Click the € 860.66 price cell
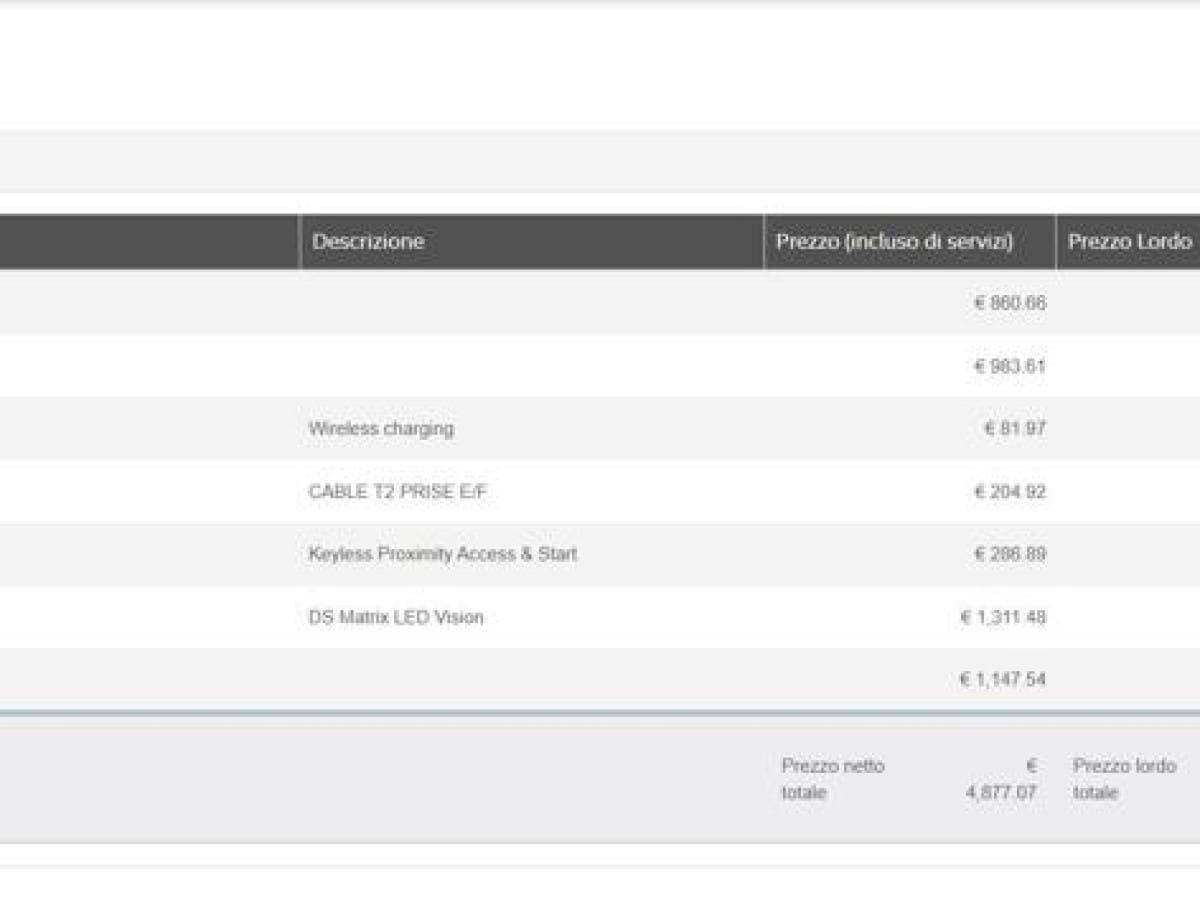The image size is (1200, 900). coord(1009,303)
